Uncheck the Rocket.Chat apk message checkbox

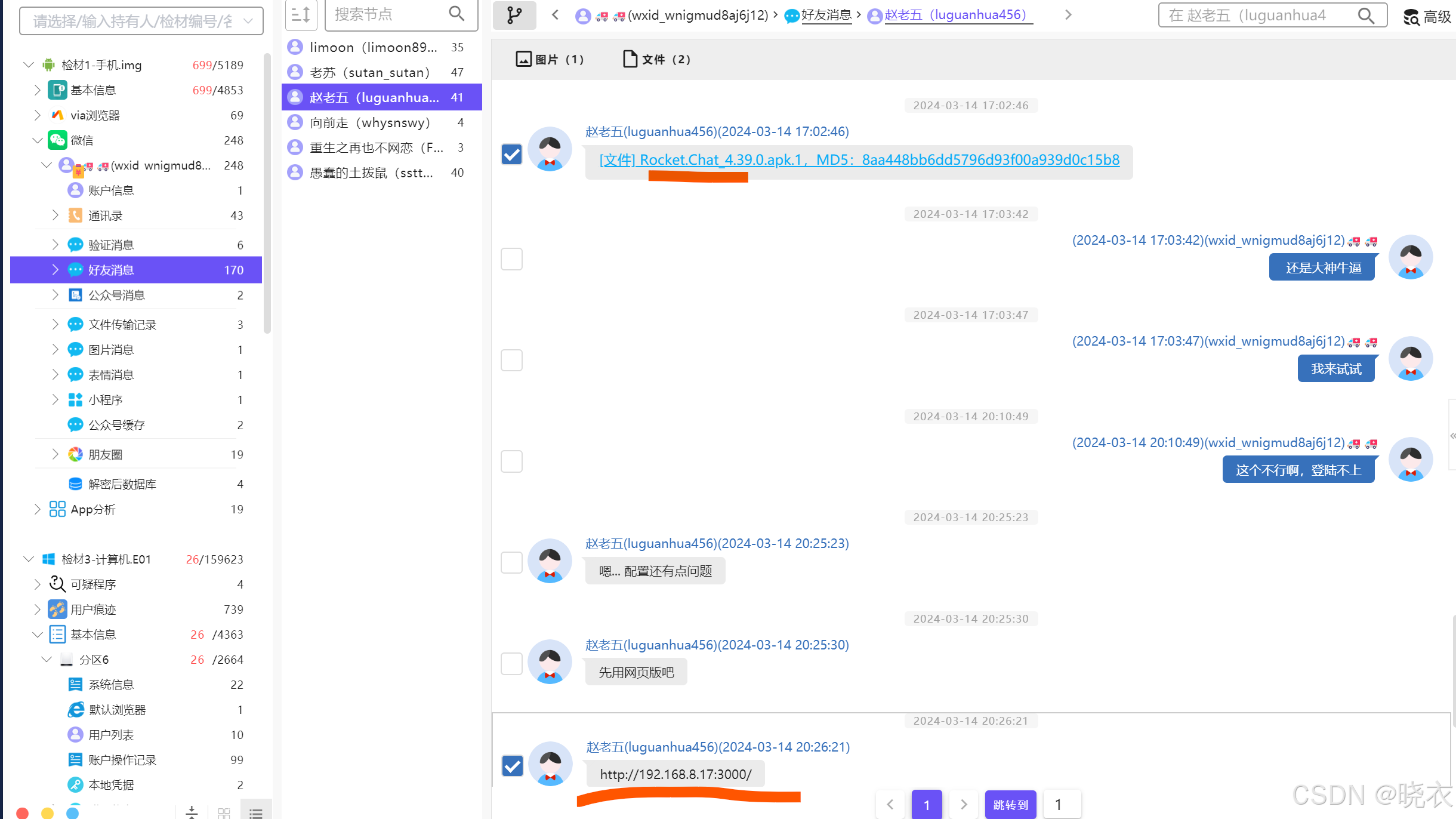(x=511, y=155)
